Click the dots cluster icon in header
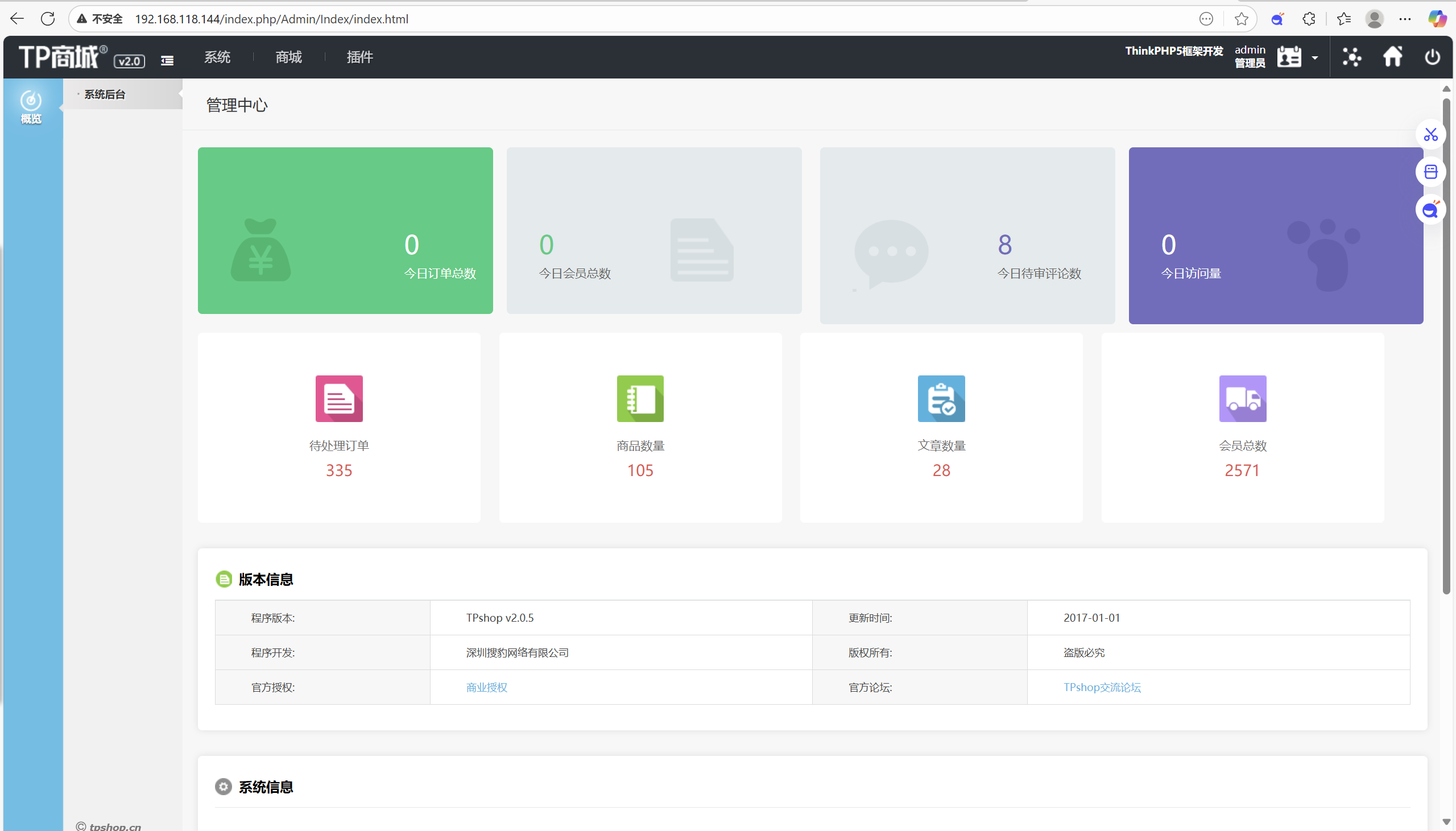1456x831 pixels. pos(1351,57)
